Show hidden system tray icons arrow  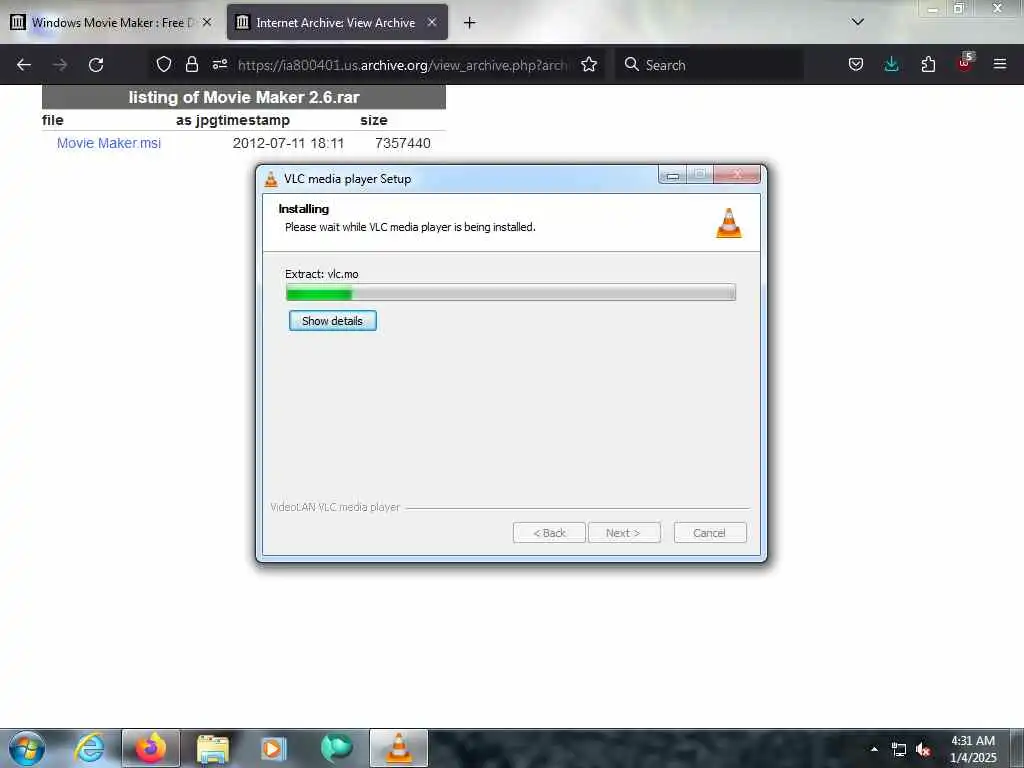[x=874, y=749]
